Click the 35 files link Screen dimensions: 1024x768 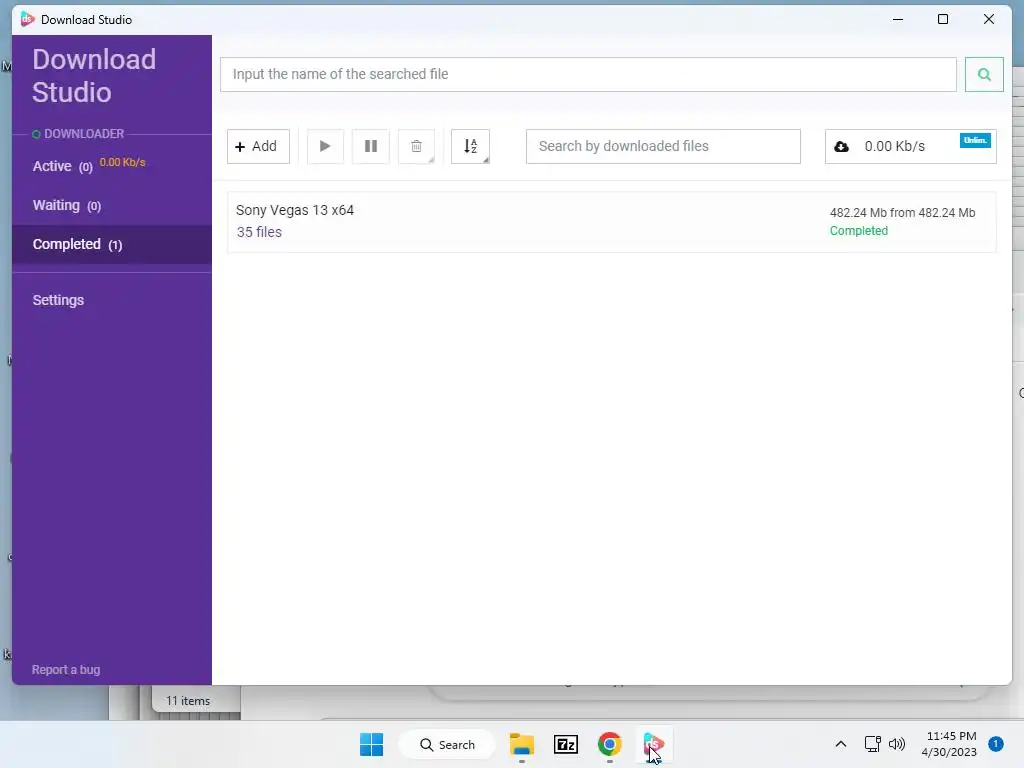point(259,232)
